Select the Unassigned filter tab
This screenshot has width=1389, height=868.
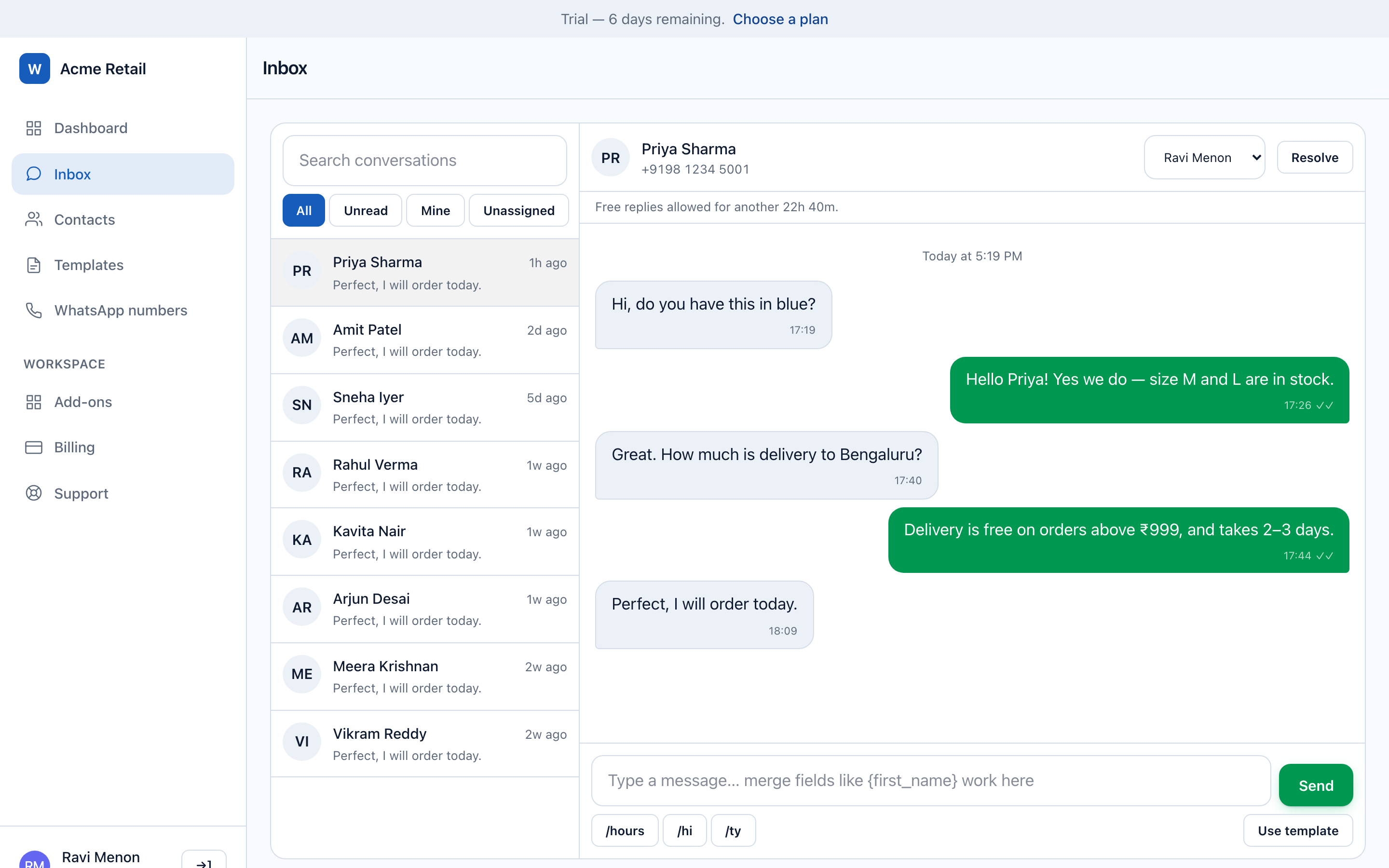519,211
